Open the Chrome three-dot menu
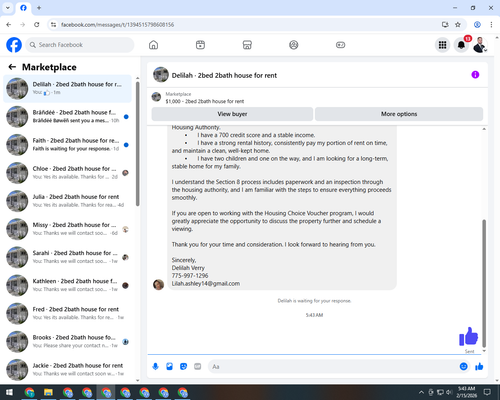Image resolution: width=500 pixels, height=400 pixels. point(491,25)
